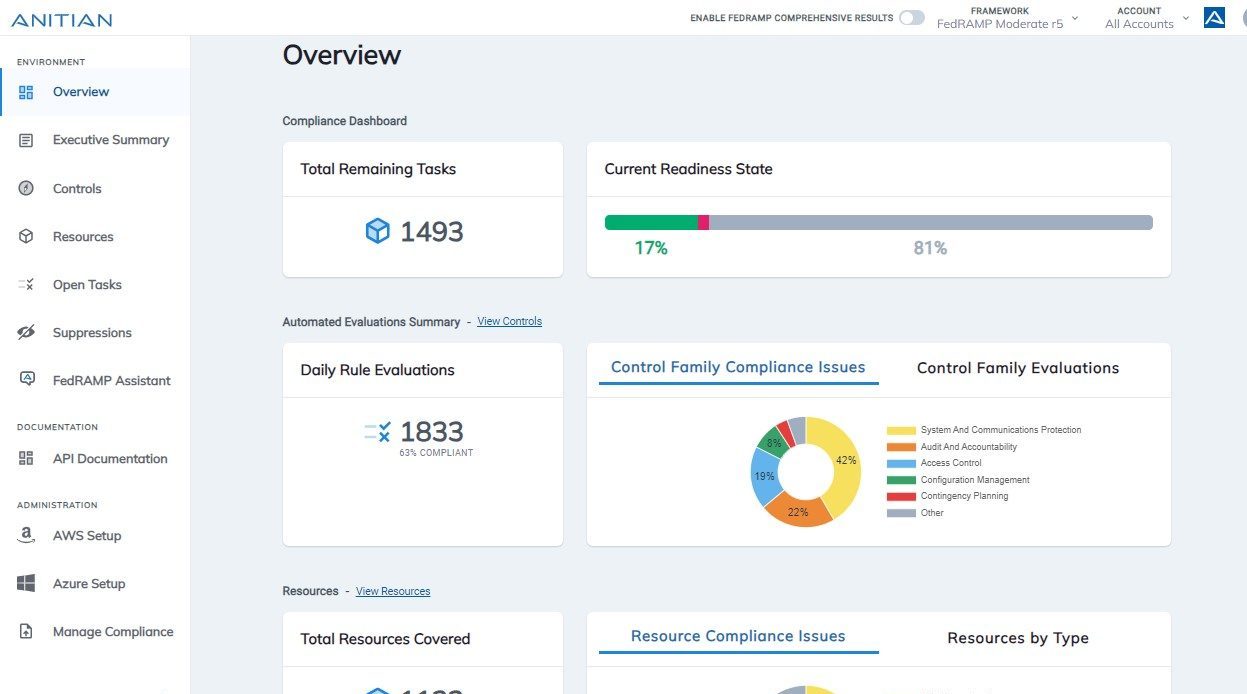Click the Current Readiness State heading
The height and width of the screenshot is (694, 1247).
pos(688,169)
